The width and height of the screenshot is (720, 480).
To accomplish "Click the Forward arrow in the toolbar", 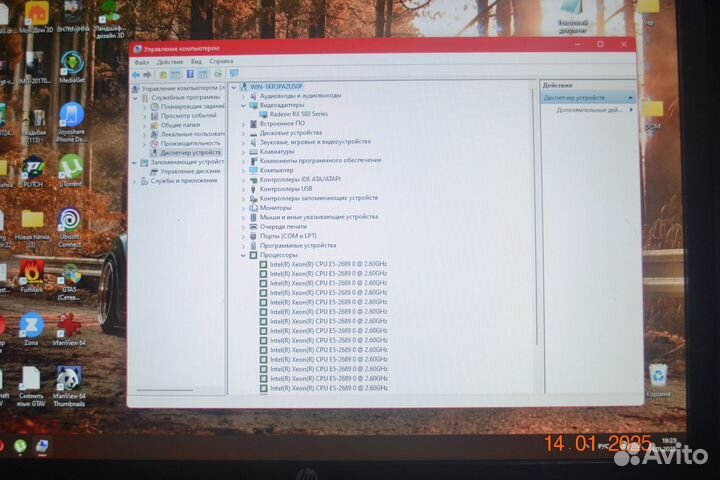I will pyautogui.click(x=147, y=74).
